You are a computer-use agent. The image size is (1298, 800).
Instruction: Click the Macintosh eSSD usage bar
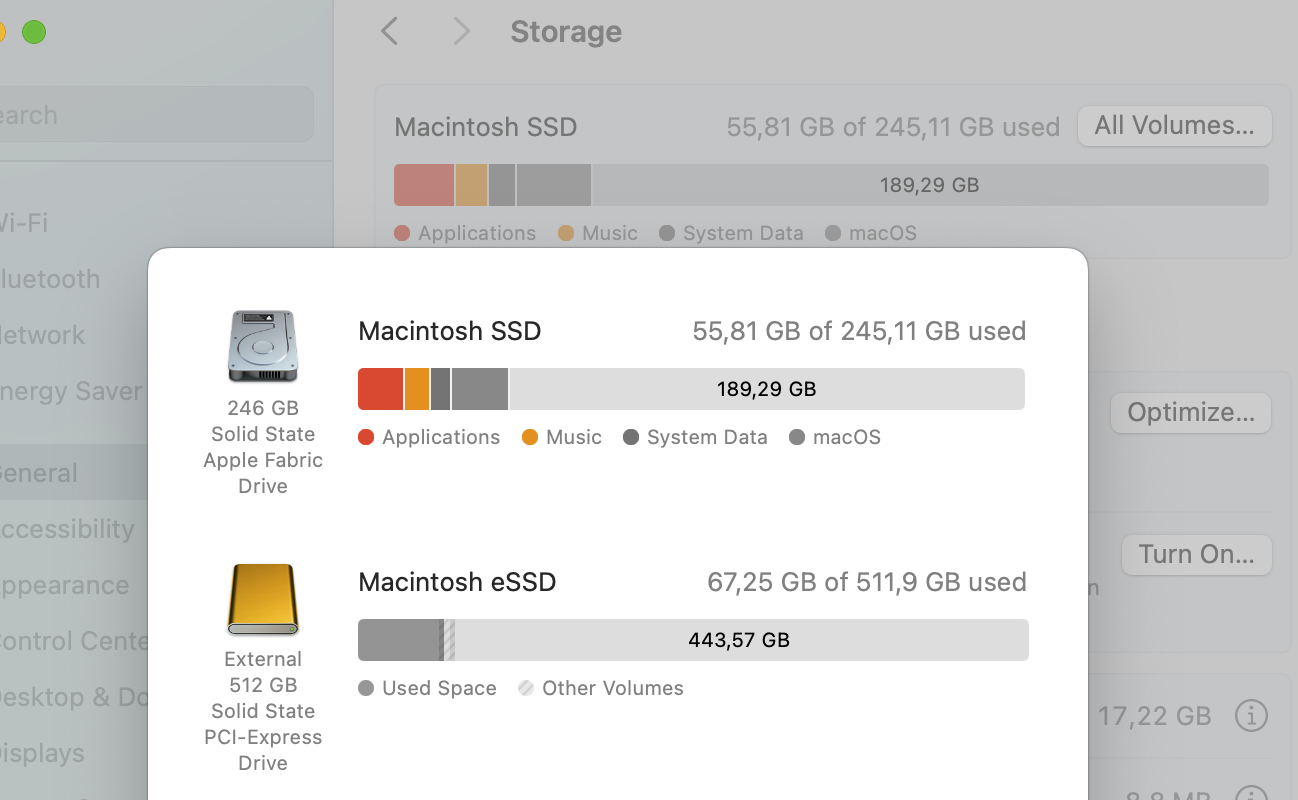(693, 639)
